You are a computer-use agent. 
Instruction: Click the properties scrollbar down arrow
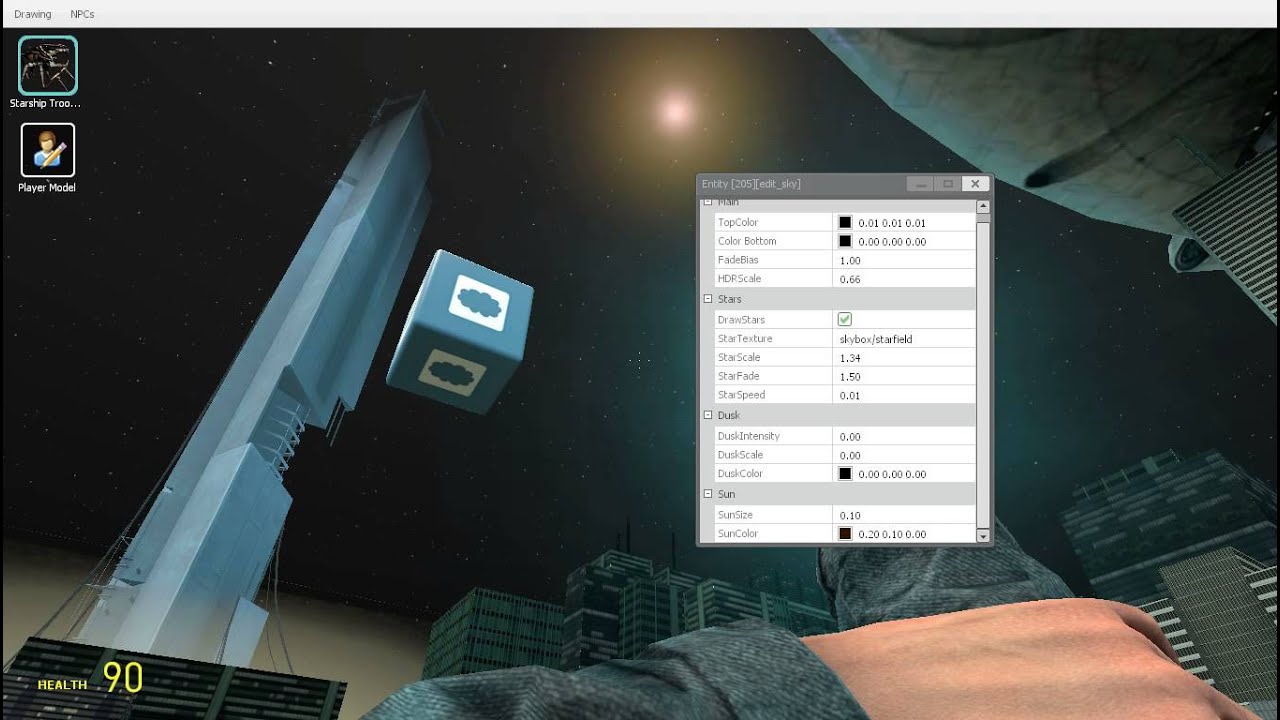[983, 536]
